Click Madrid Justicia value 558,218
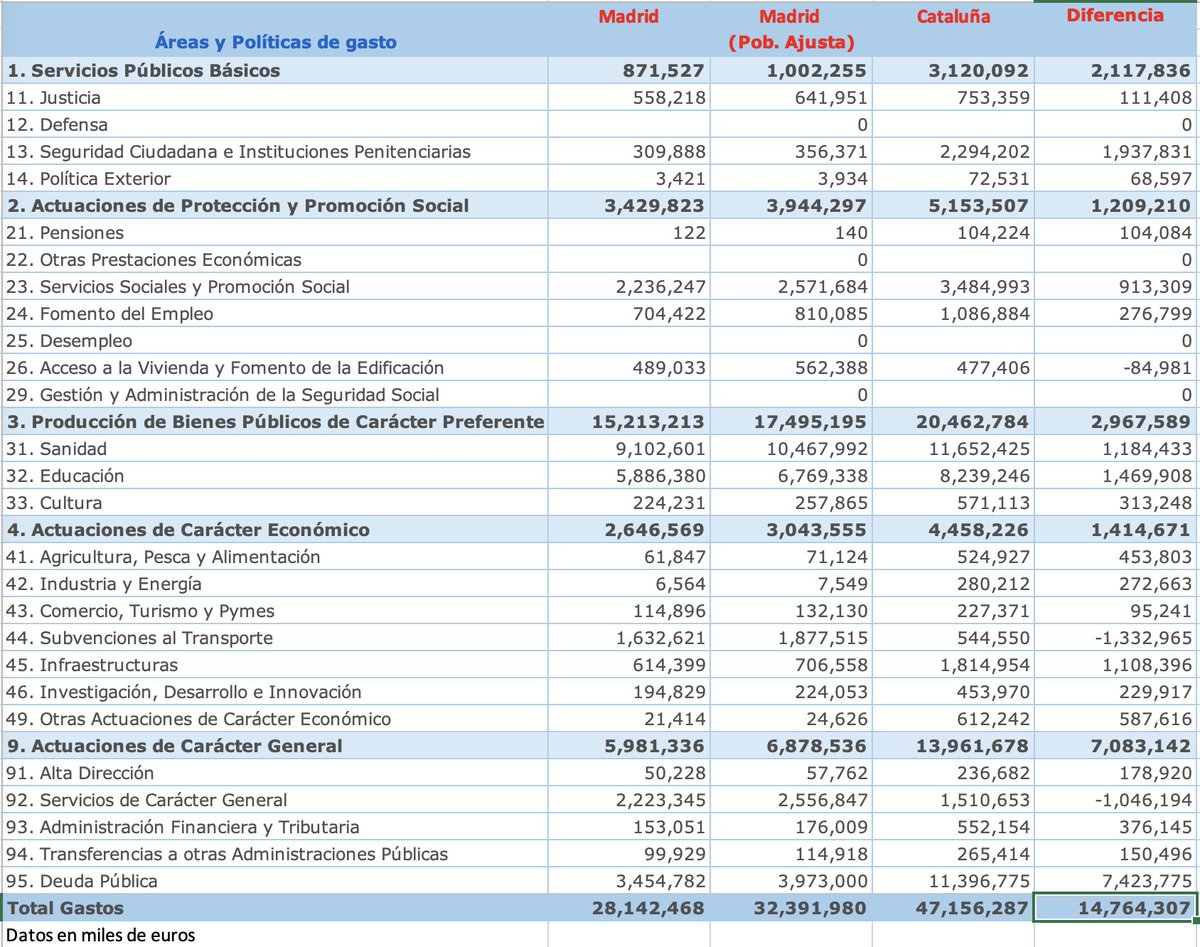This screenshot has height=947, width=1200. coord(670,97)
